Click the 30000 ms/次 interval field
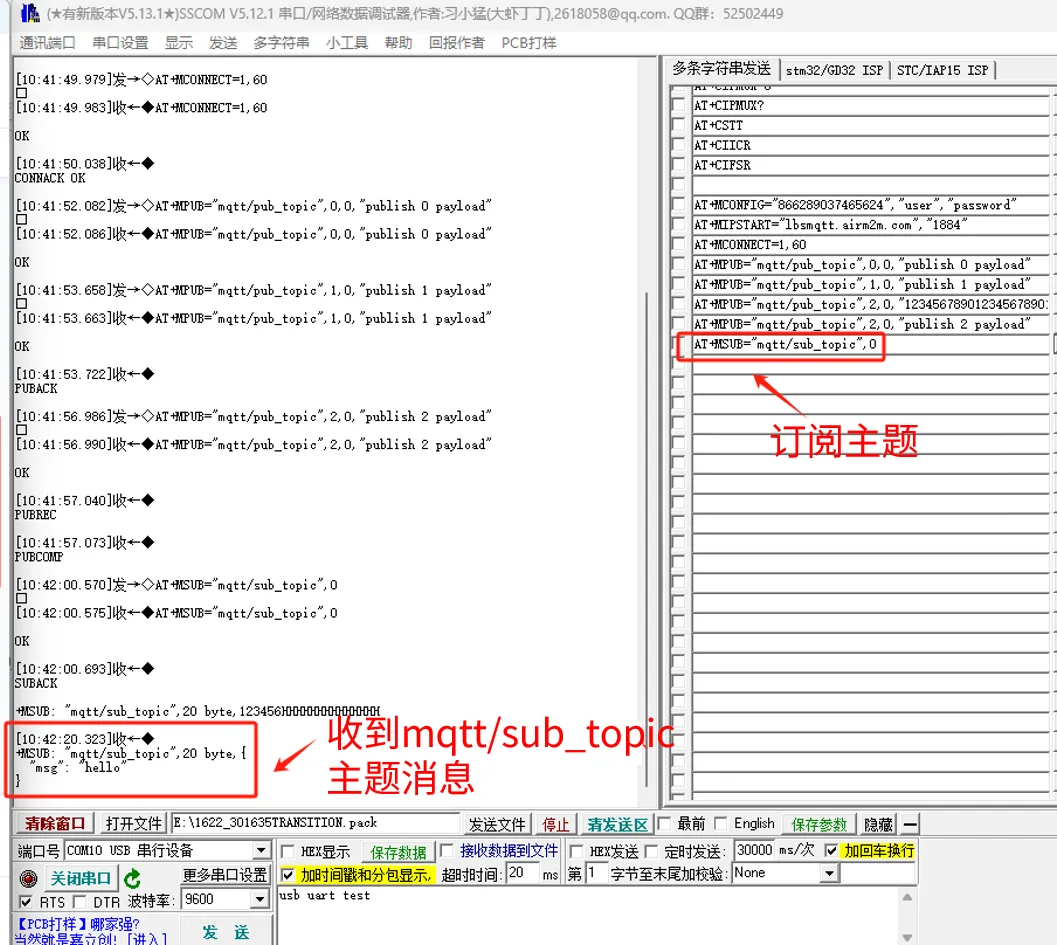This screenshot has height=945, width=1057. pos(754,850)
